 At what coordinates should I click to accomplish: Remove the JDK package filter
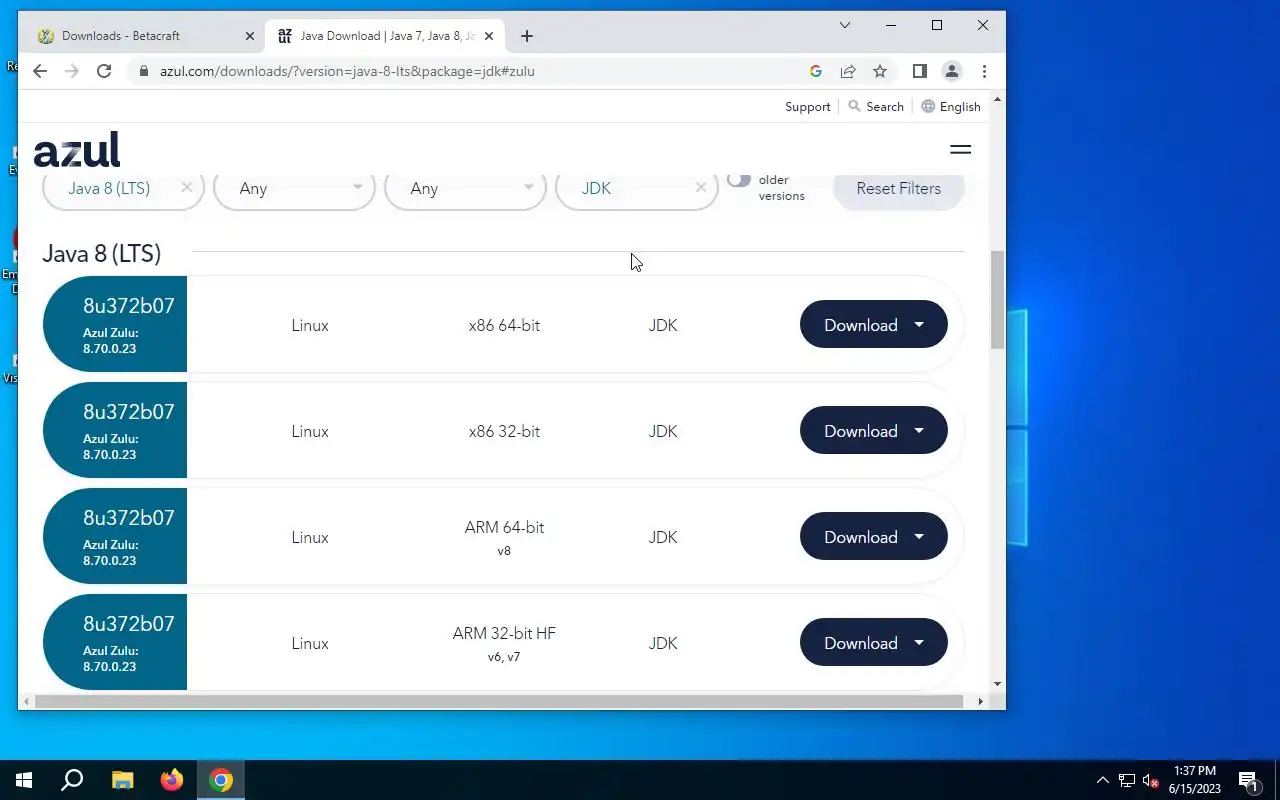(700, 187)
